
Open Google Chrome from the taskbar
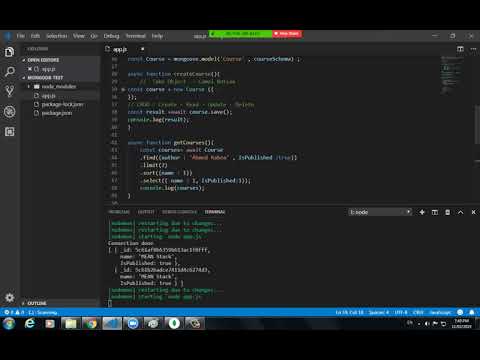91,323
